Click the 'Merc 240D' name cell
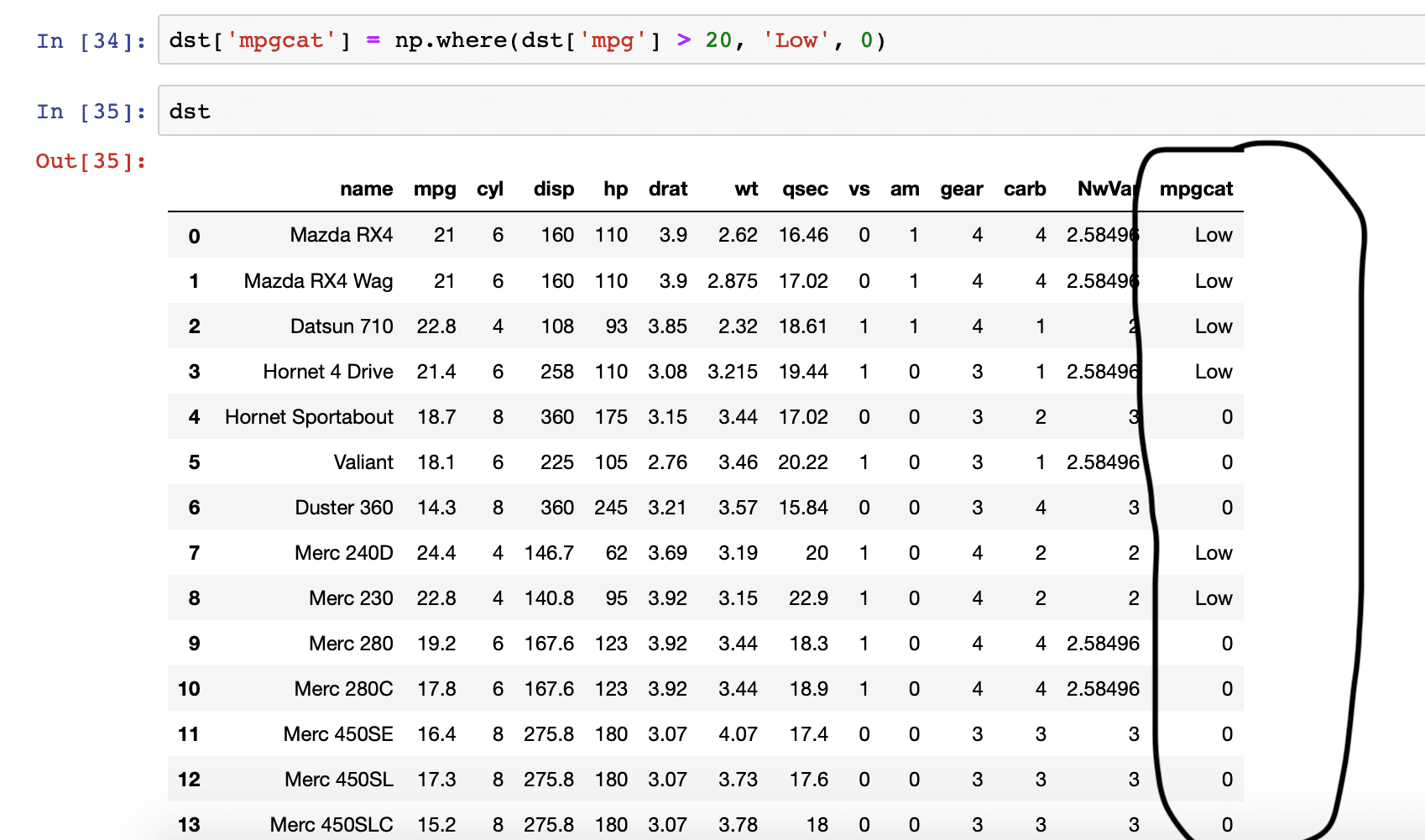The width and height of the screenshot is (1425, 840). point(344,553)
